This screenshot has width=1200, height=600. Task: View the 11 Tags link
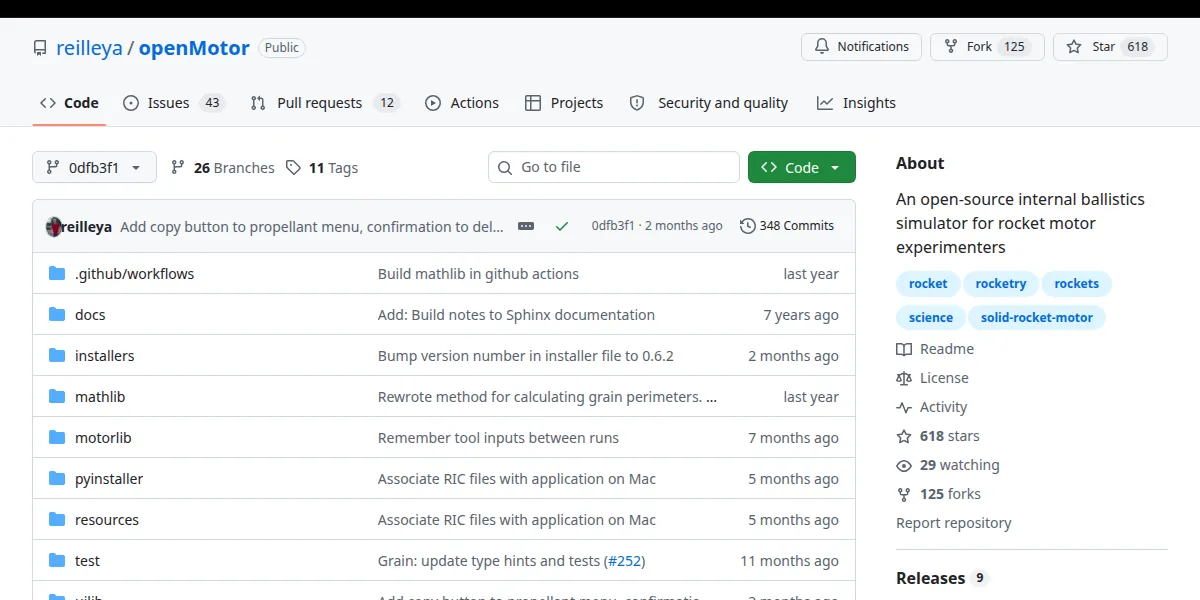pos(322,168)
